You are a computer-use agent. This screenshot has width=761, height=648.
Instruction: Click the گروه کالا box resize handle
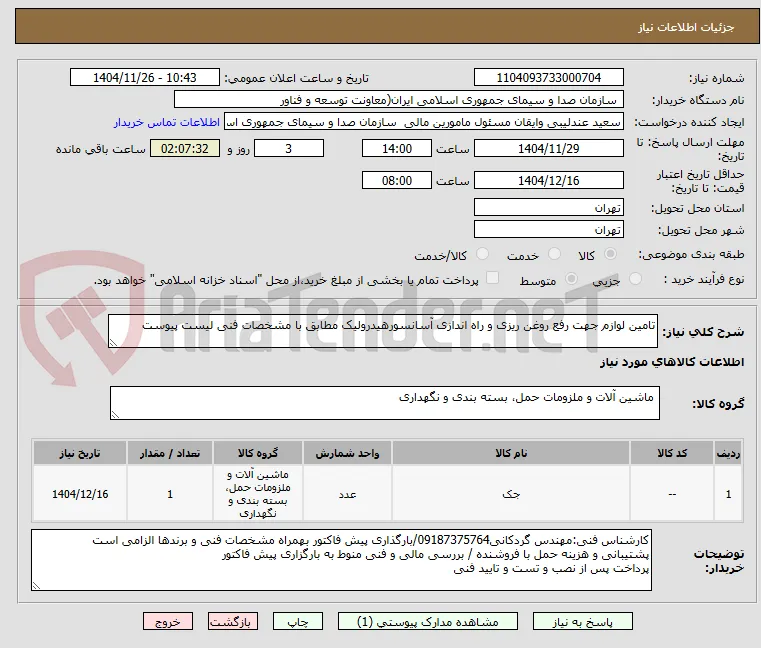(x=115, y=415)
